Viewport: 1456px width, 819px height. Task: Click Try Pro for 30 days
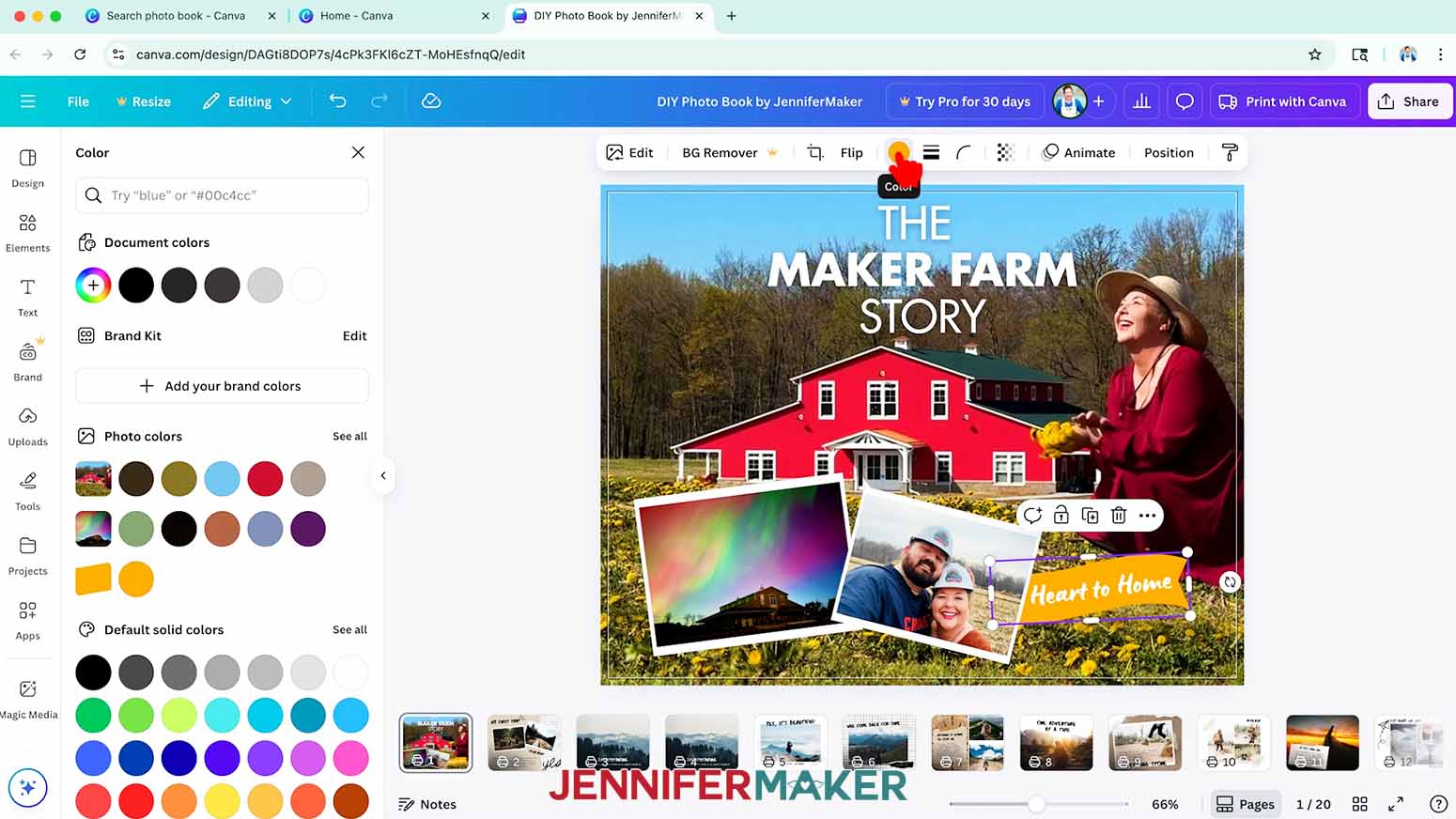[x=965, y=101]
